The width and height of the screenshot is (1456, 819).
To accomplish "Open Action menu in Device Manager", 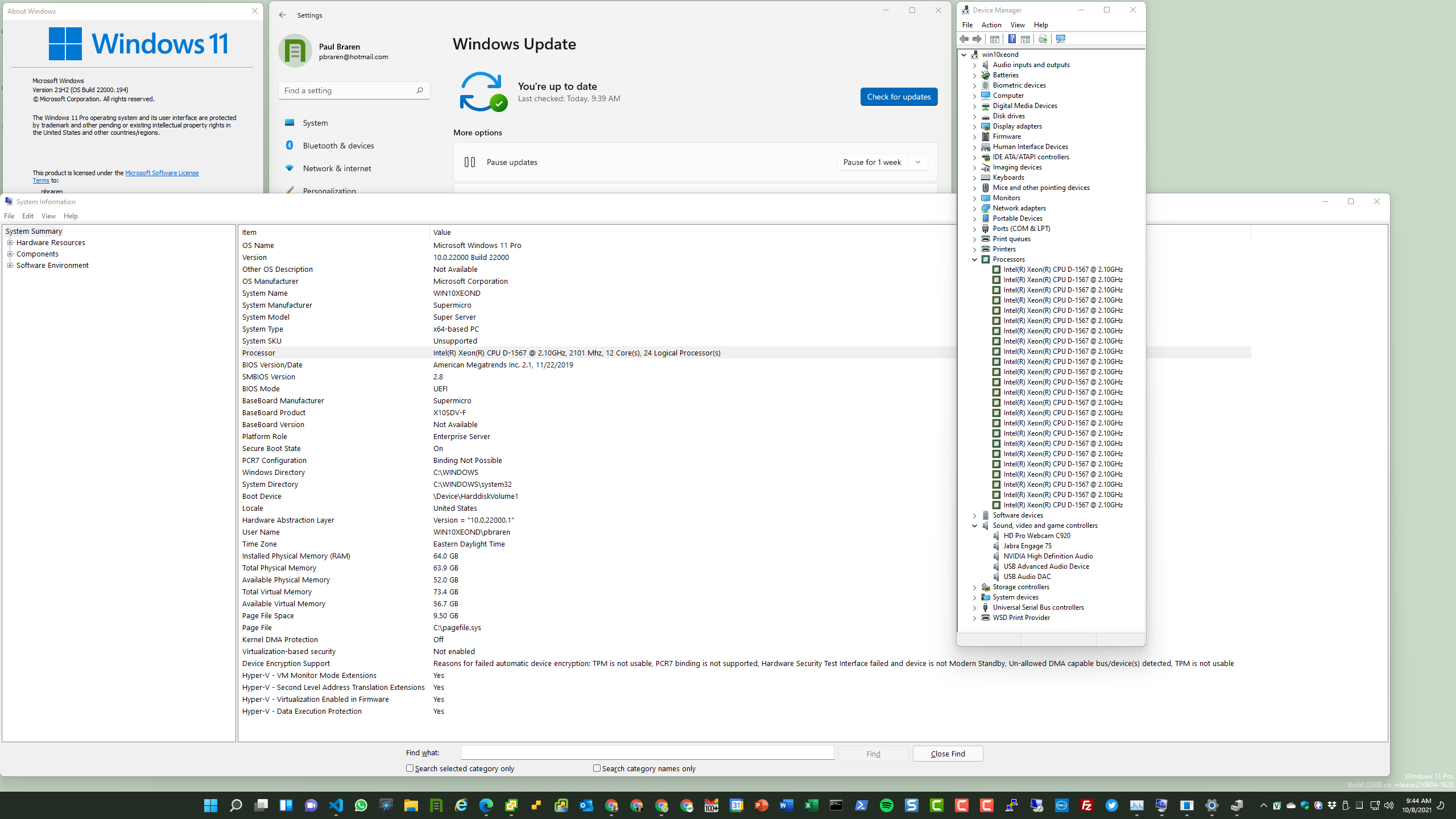I will (x=991, y=25).
